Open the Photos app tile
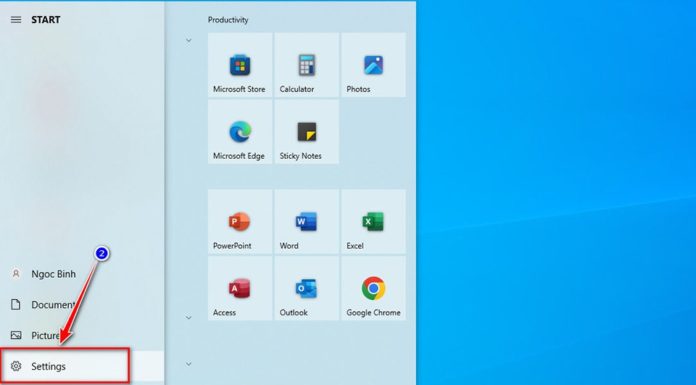 click(x=373, y=65)
